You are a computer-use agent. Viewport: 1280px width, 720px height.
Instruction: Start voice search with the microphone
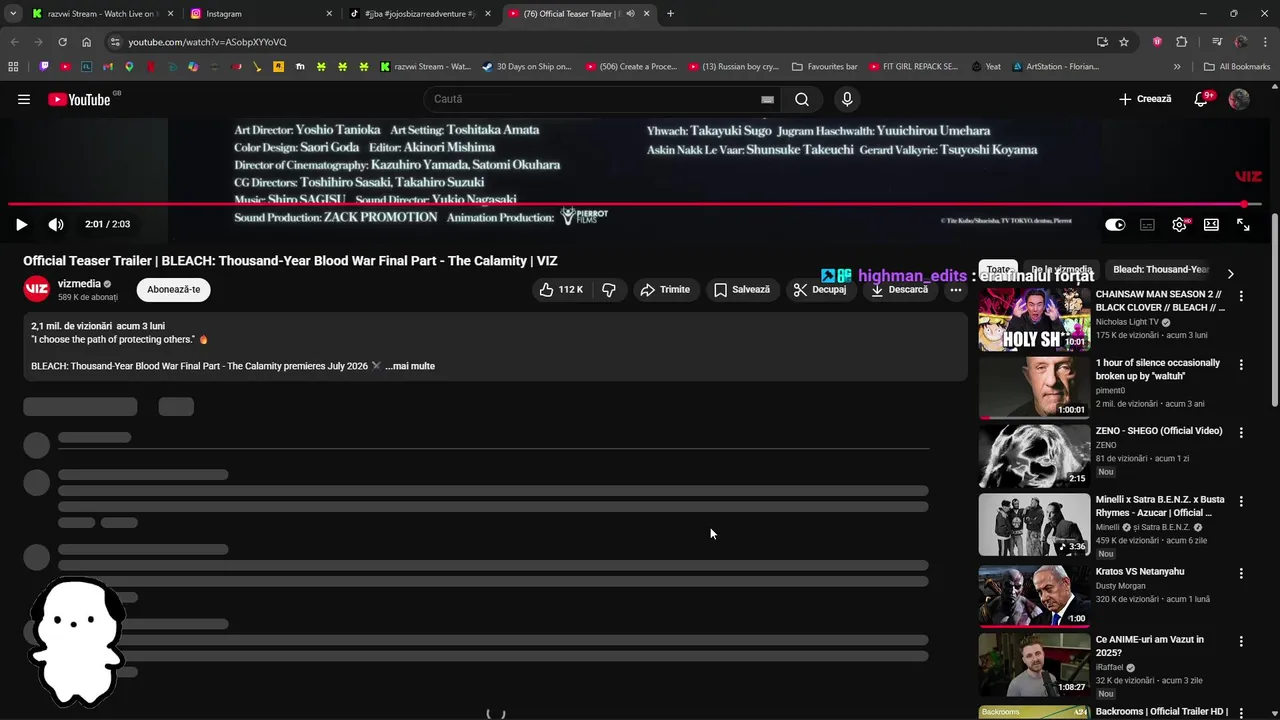point(847,99)
